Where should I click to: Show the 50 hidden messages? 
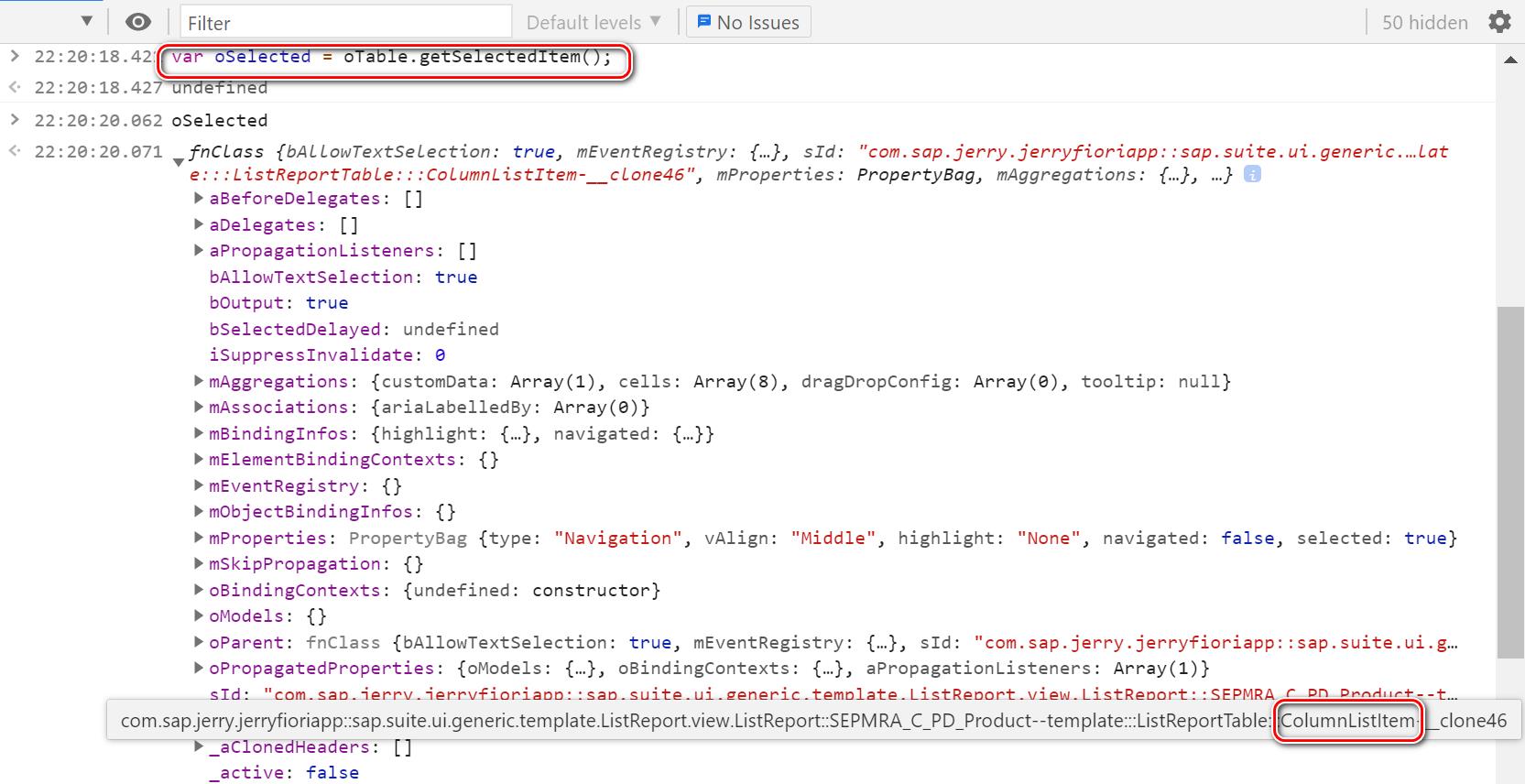[x=1424, y=22]
